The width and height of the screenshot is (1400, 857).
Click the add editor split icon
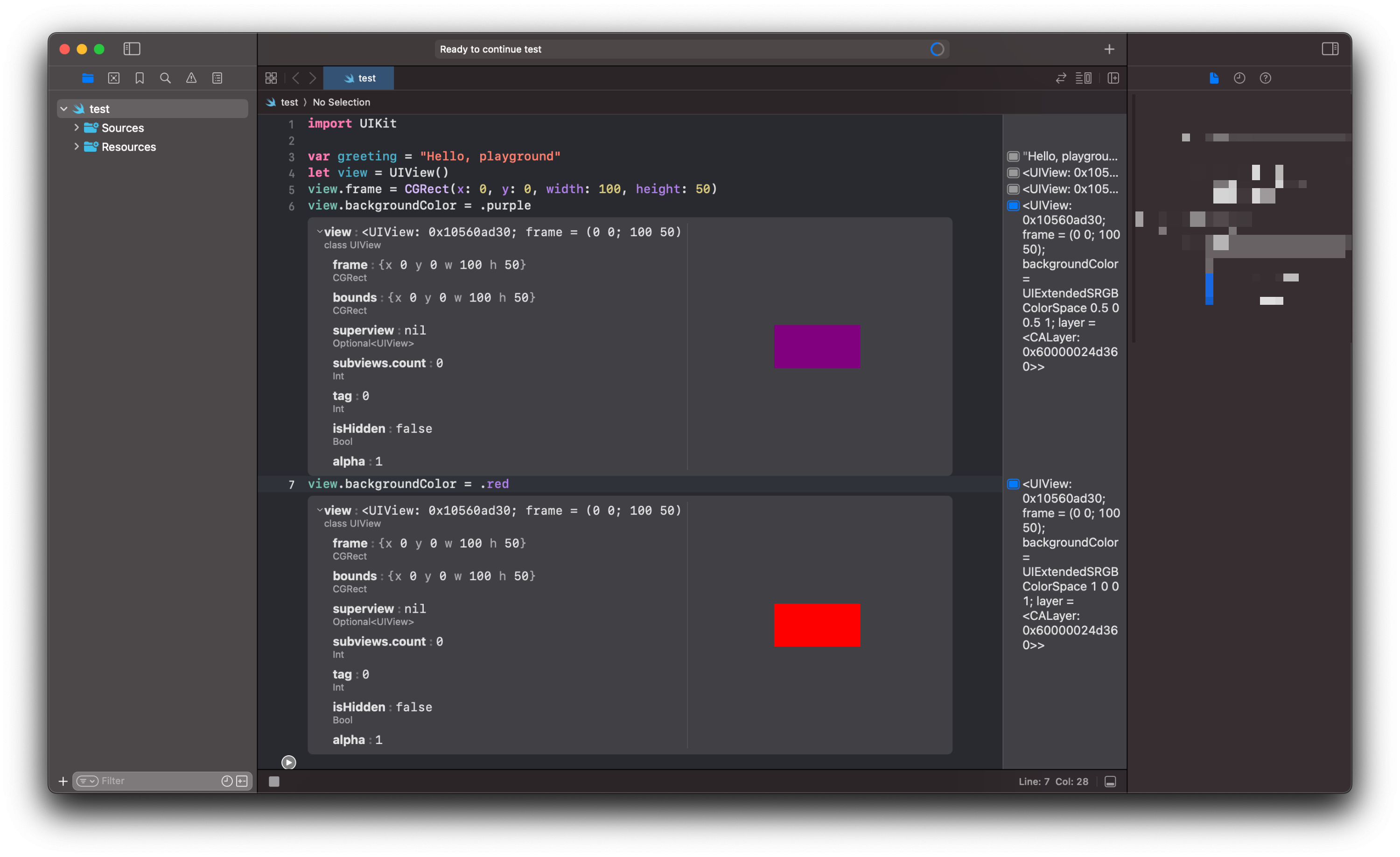[1113, 78]
